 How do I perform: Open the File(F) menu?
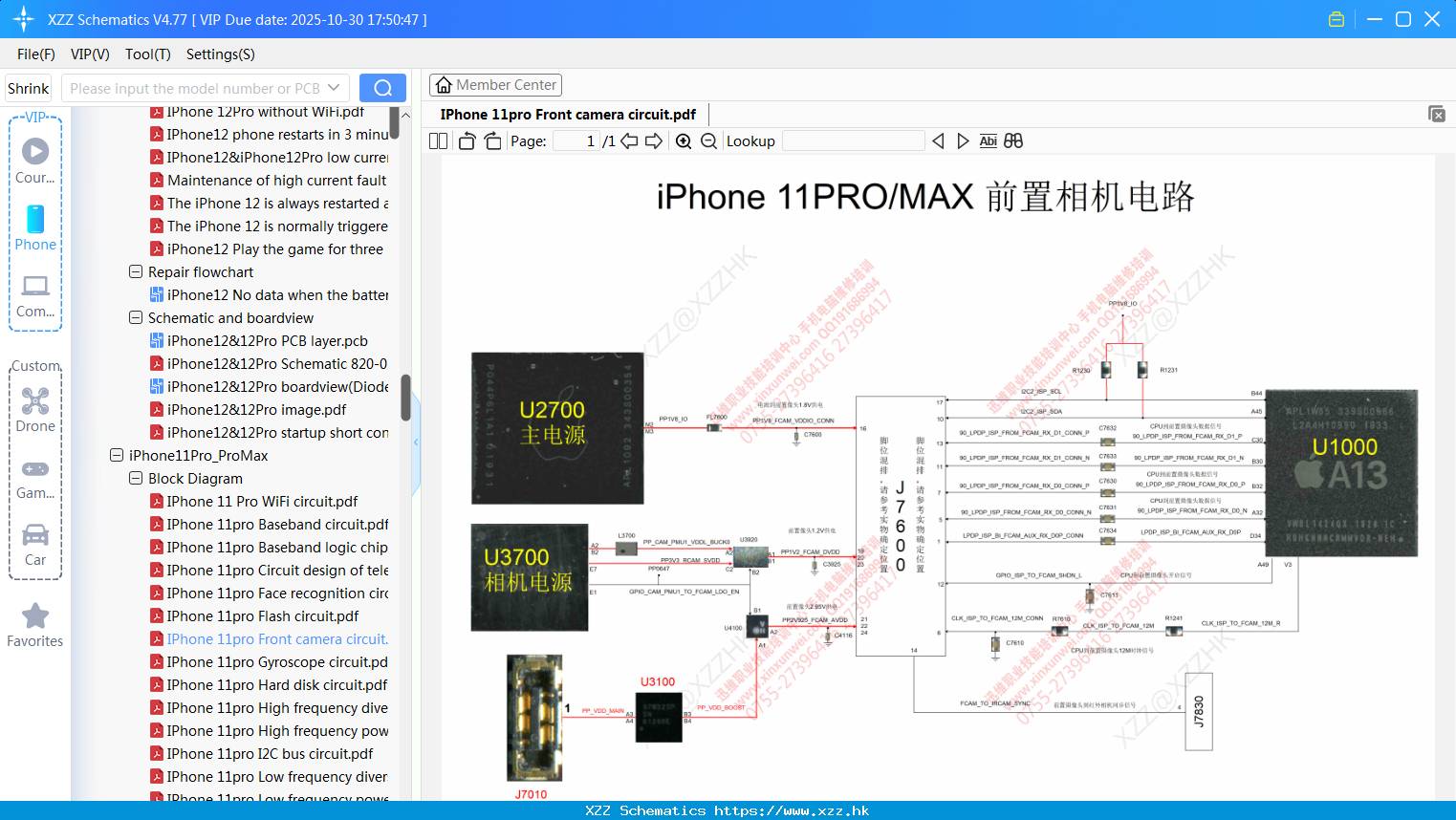click(x=36, y=54)
